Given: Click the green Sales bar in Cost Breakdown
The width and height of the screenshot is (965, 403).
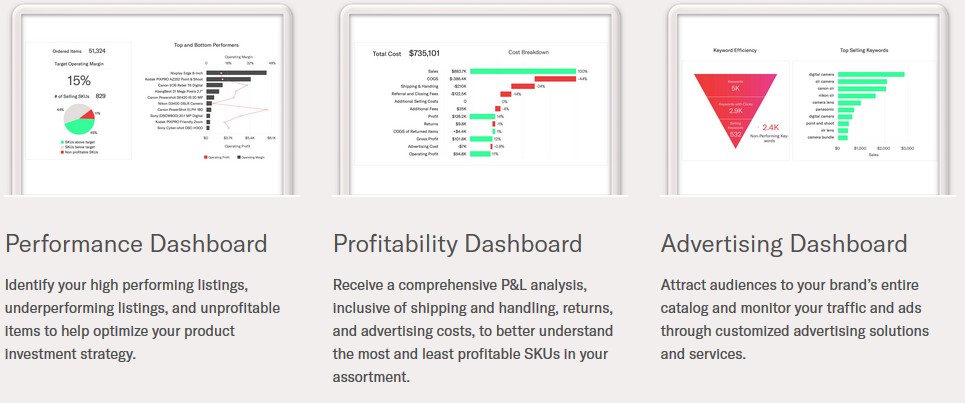Looking at the screenshot, I should tap(523, 71).
